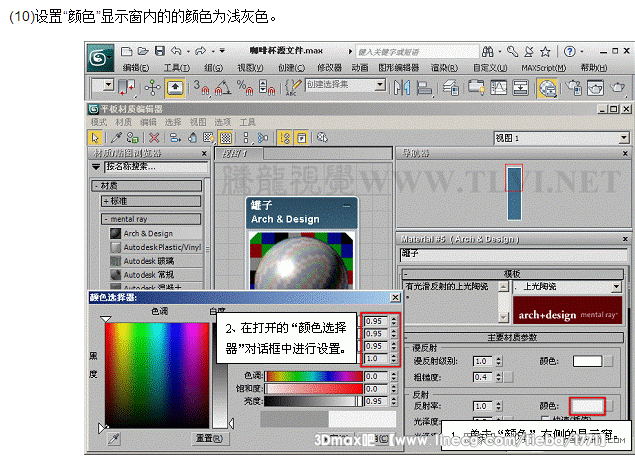Click the 饱和度 saturation slider bar
The image size is (635, 457).
point(313,389)
